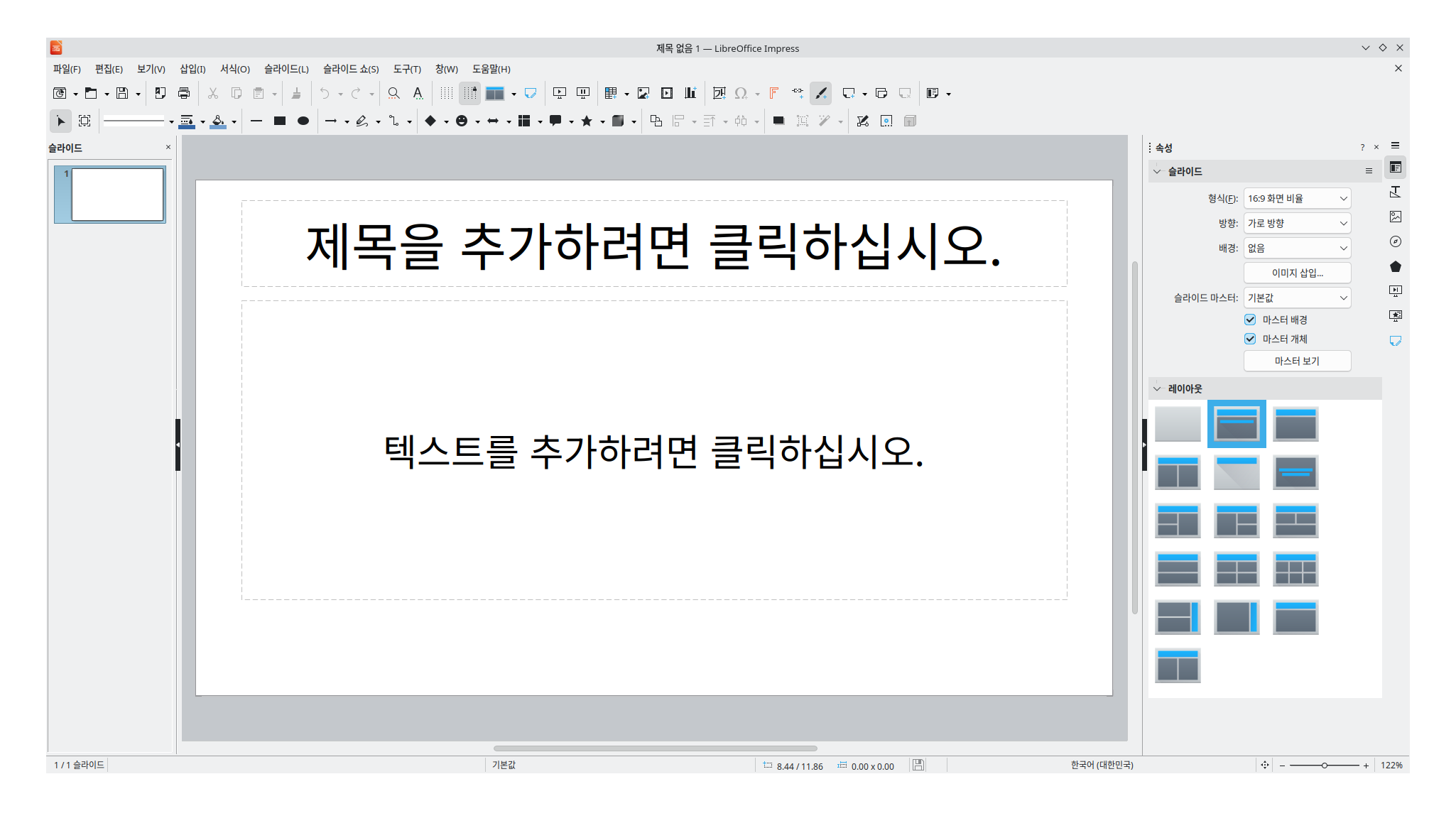Open the 도구(T) menu

[407, 69]
